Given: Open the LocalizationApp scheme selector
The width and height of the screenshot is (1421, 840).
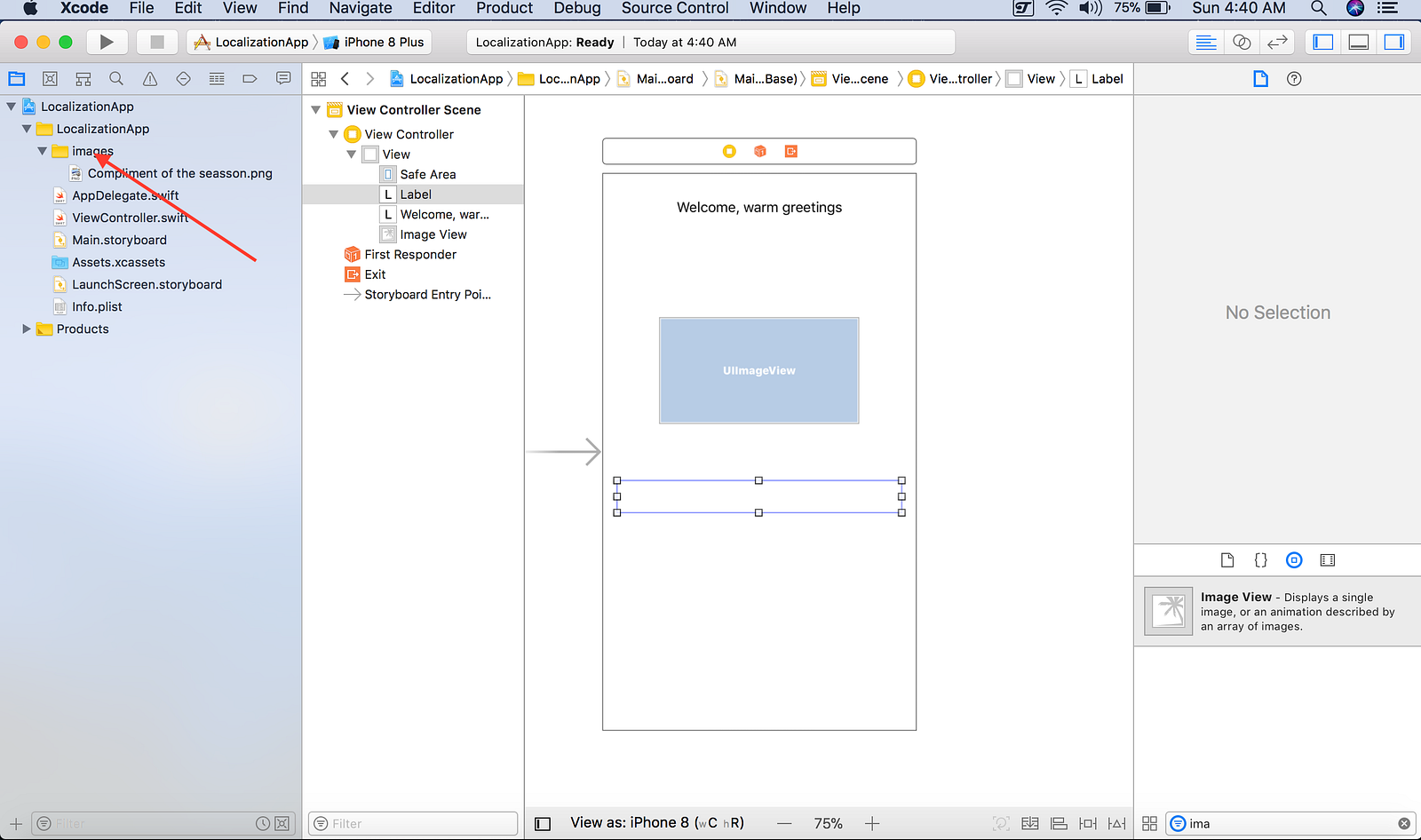Looking at the screenshot, I should coord(251,42).
